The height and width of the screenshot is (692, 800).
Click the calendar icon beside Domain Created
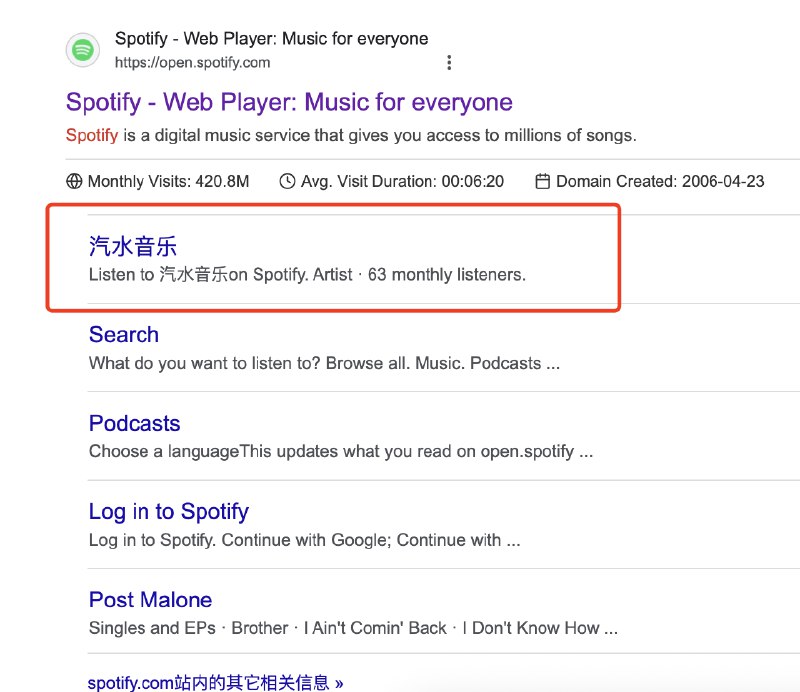(542, 181)
